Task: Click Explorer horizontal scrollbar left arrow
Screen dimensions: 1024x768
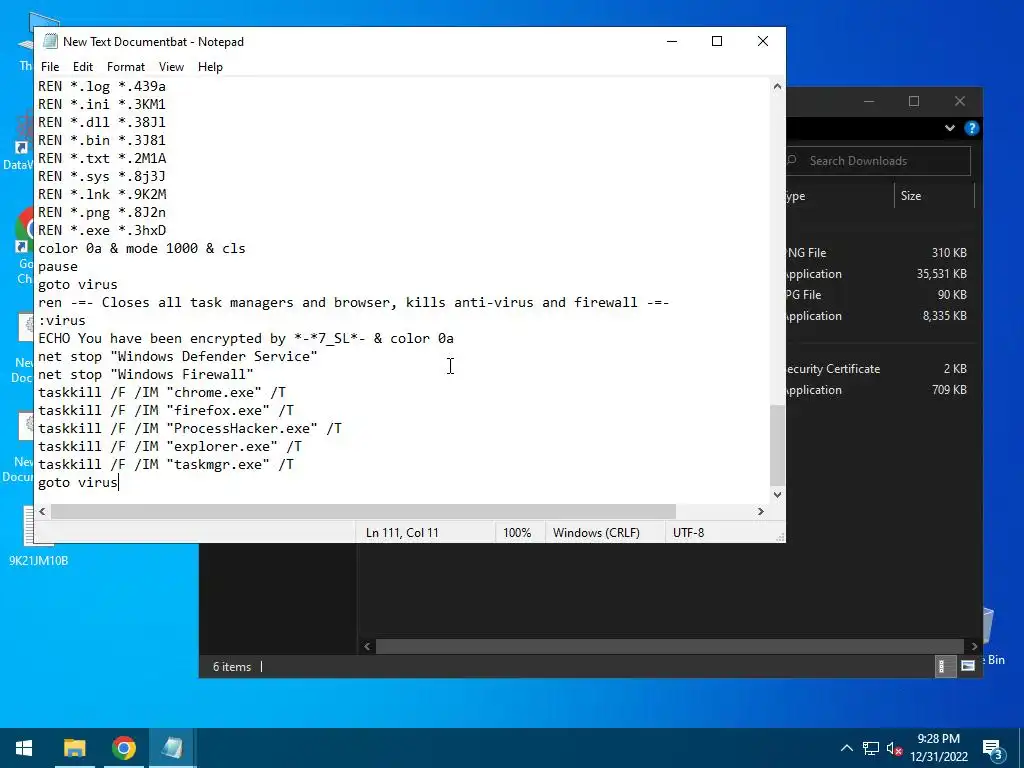Action: (367, 647)
